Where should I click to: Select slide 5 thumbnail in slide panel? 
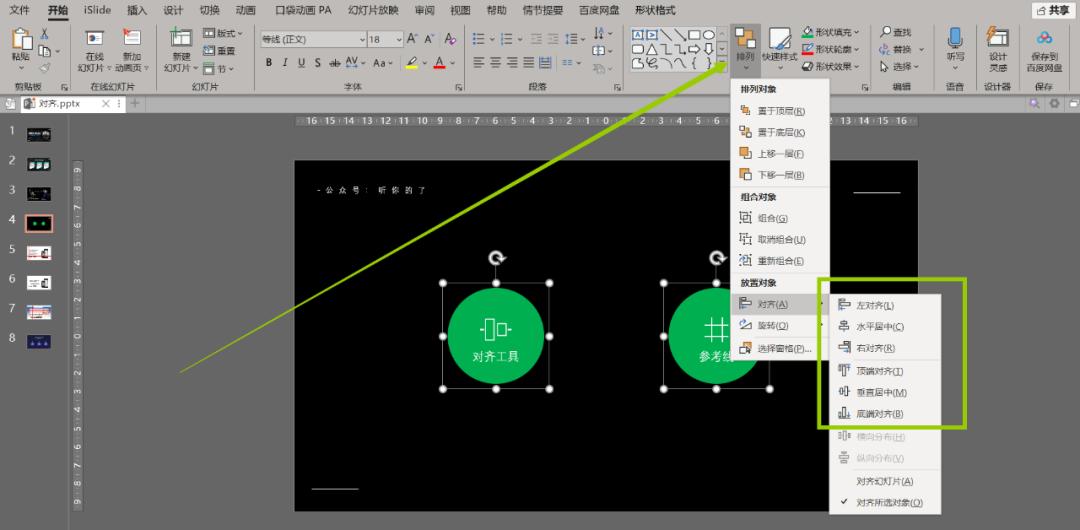[39, 252]
